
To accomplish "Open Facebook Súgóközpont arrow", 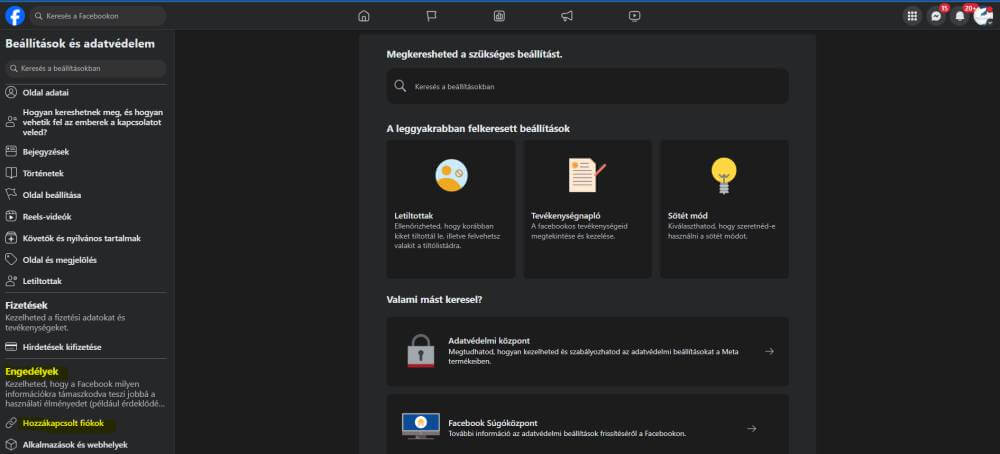I will [751, 428].
